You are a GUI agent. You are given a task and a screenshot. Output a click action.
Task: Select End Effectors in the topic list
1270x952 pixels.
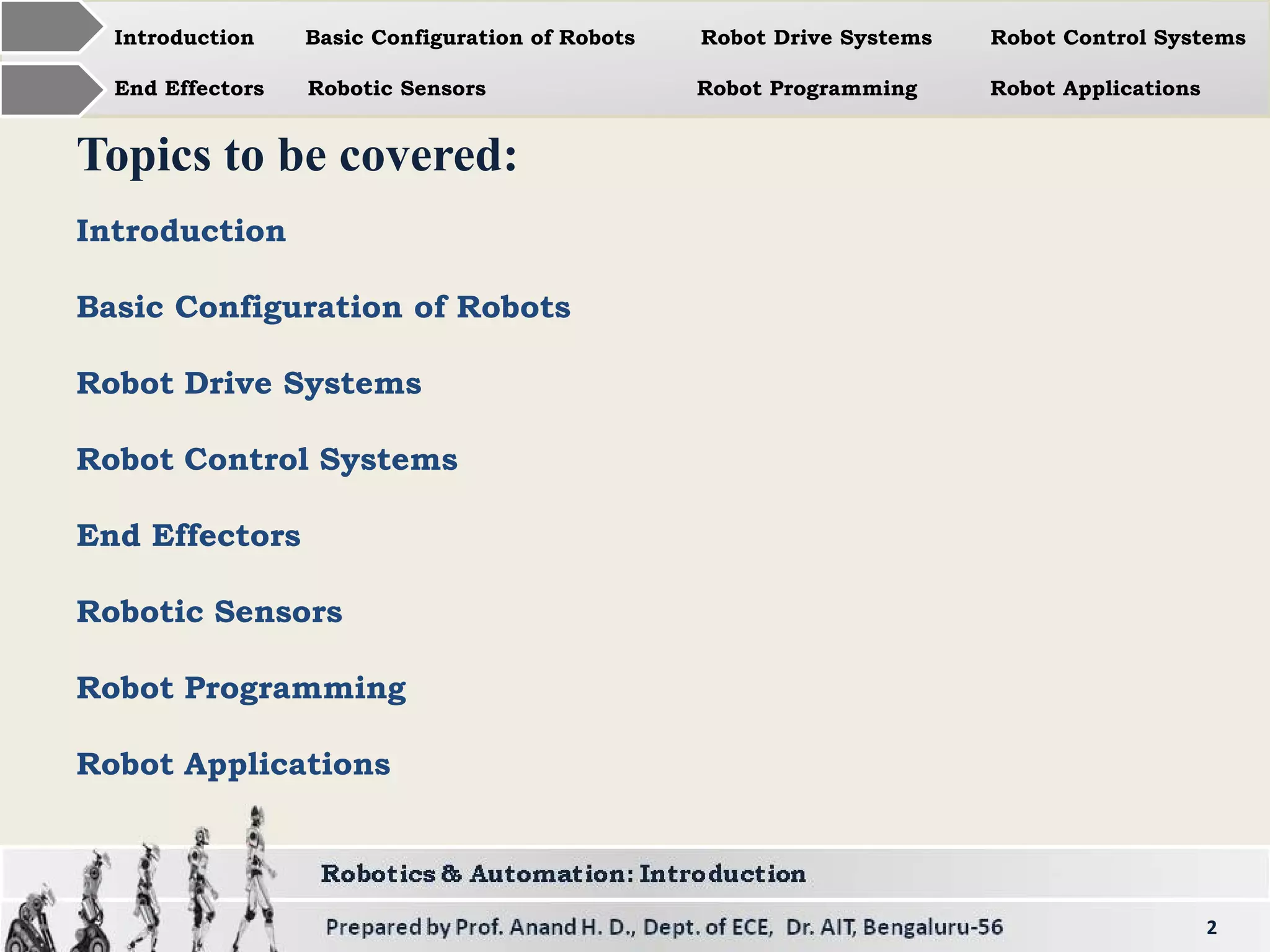pyautogui.click(x=189, y=536)
